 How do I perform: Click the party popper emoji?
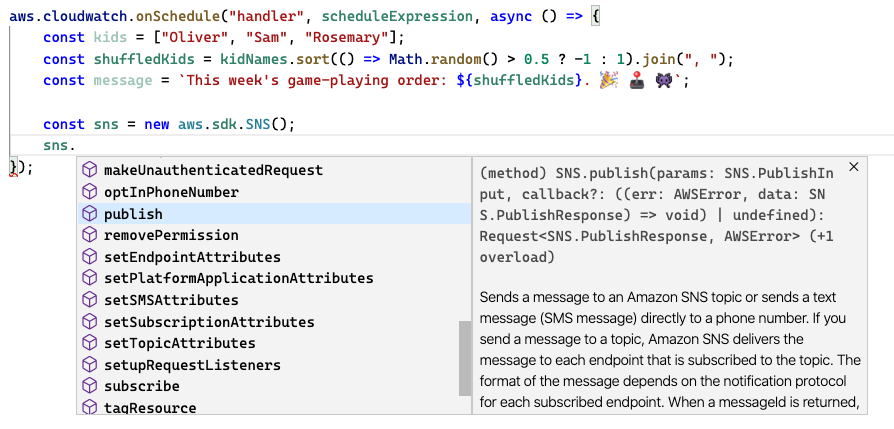click(x=608, y=81)
